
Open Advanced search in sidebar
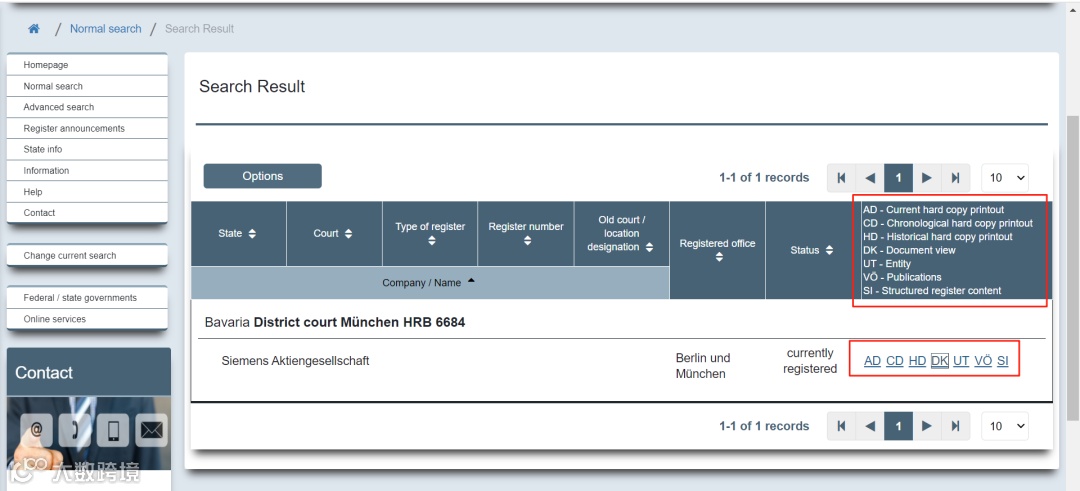87,107
